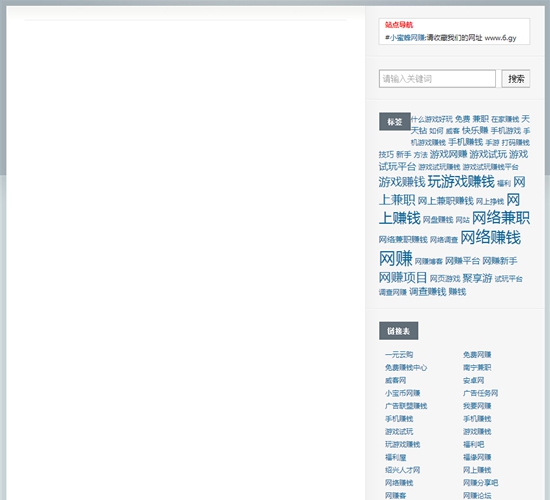The image size is (550, 500).
Task: Open the 小蜜蜂网赚 site link
Action: click(x=407, y=38)
